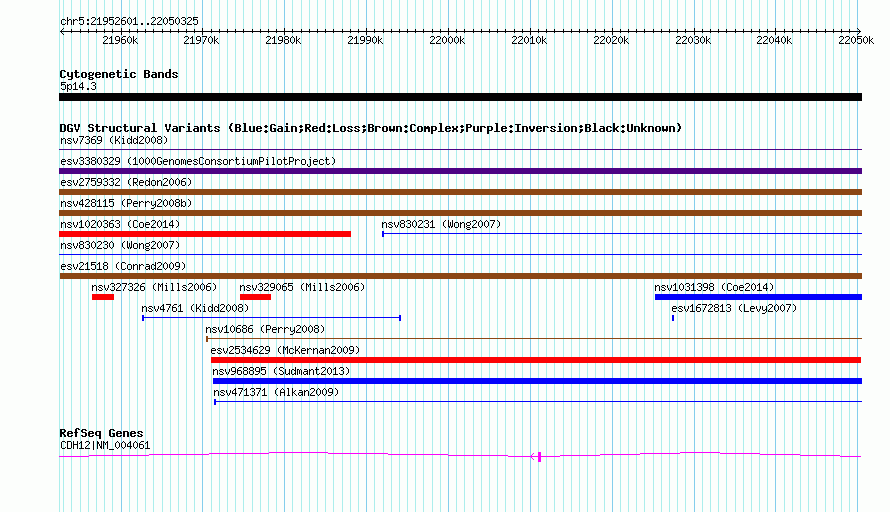Click the 21970k ruler tick label
This screenshot has height=512, width=890.
201,40
